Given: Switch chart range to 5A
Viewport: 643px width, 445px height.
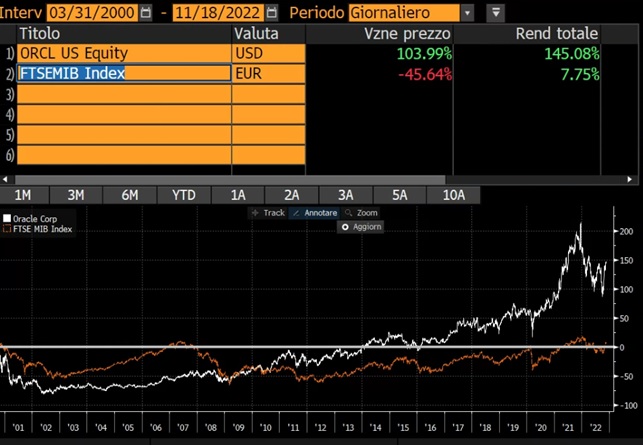Looking at the screenshot, I should pyautogui.click(x=399, y=195).
